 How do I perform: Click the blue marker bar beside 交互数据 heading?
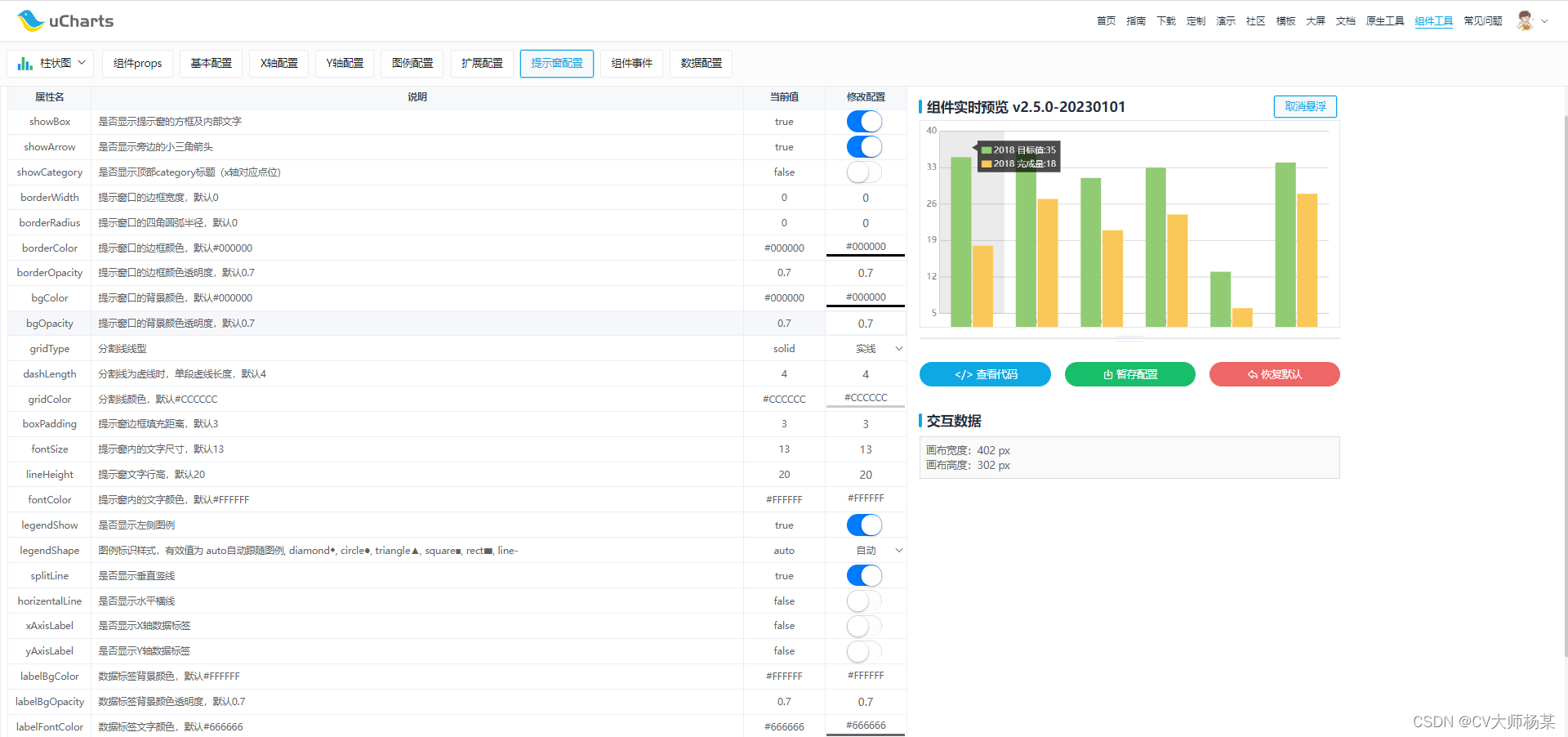[922, 421]
